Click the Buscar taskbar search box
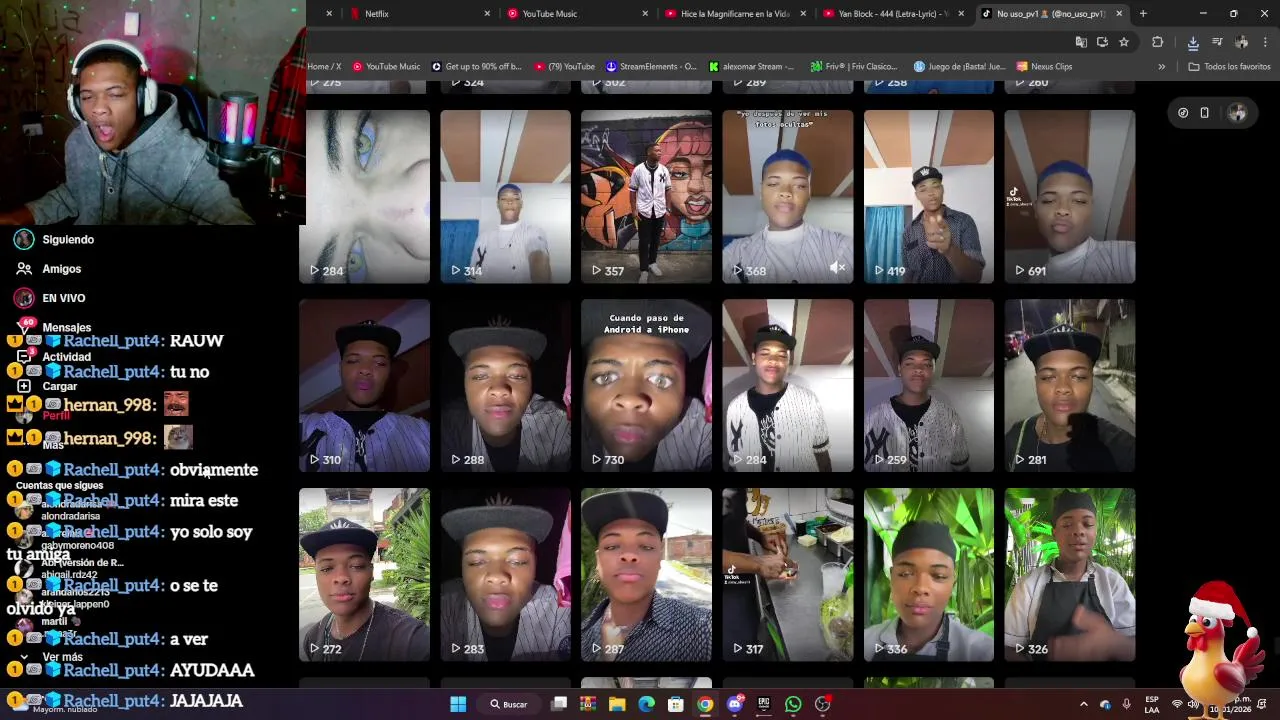 click(509, 704)
